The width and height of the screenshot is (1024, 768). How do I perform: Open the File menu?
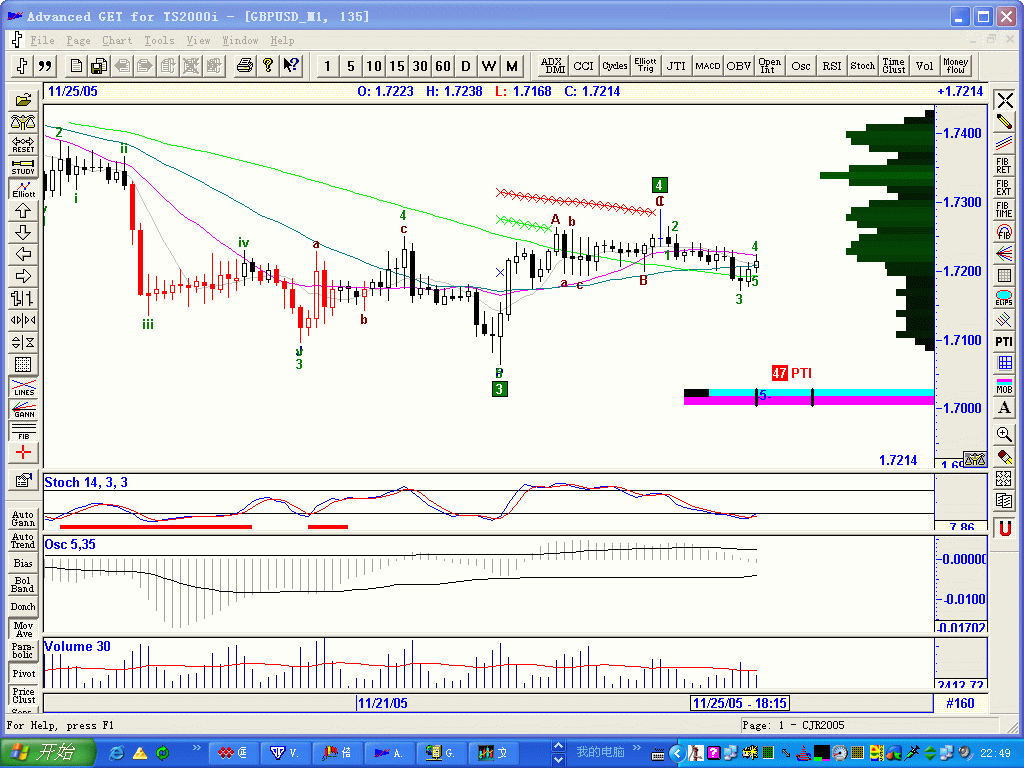(42, 40)
